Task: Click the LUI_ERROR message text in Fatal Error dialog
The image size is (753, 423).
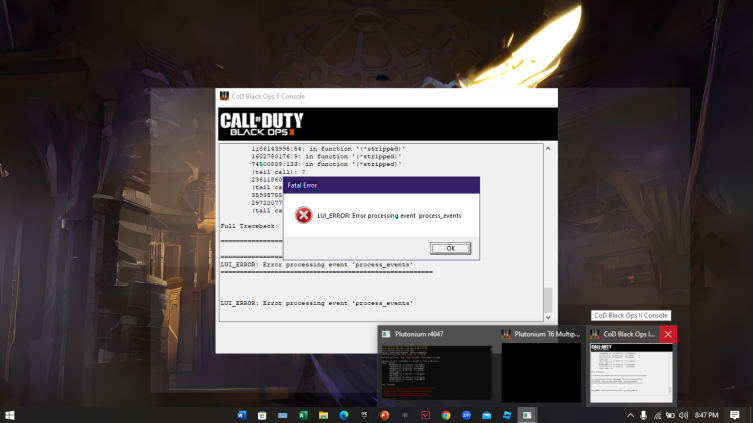Action: pyautogui.click(x=390, y=216)
